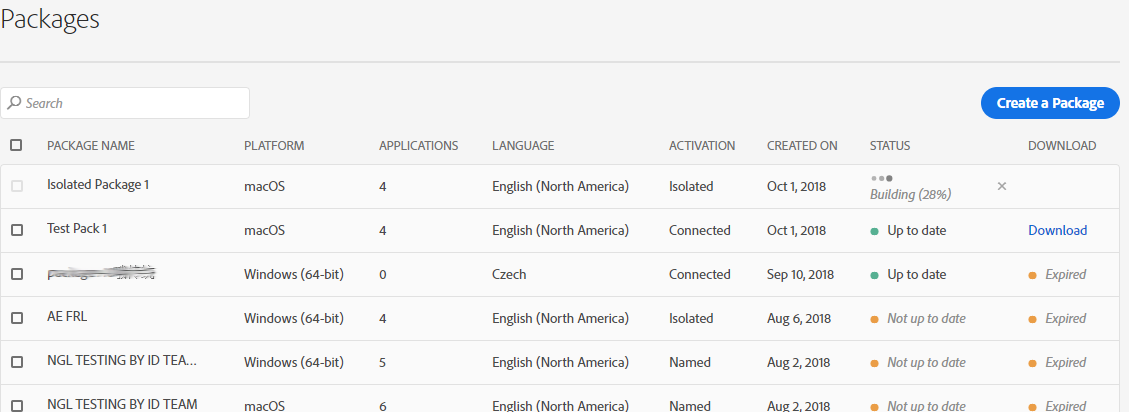Click green status dot in Czech package row

click(x=874, y=275)
